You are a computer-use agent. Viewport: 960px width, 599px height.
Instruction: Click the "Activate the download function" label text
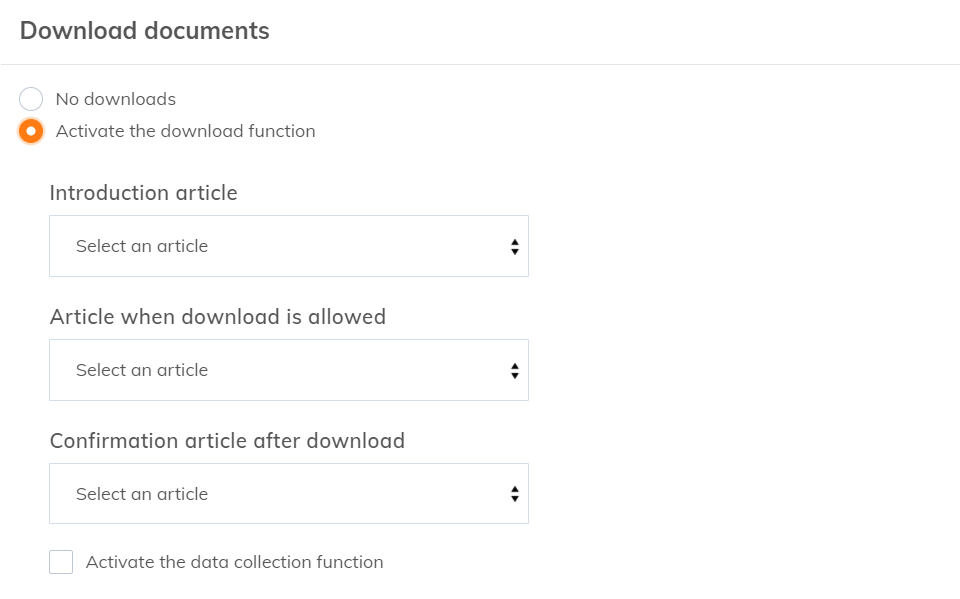(x=186, y=131)
